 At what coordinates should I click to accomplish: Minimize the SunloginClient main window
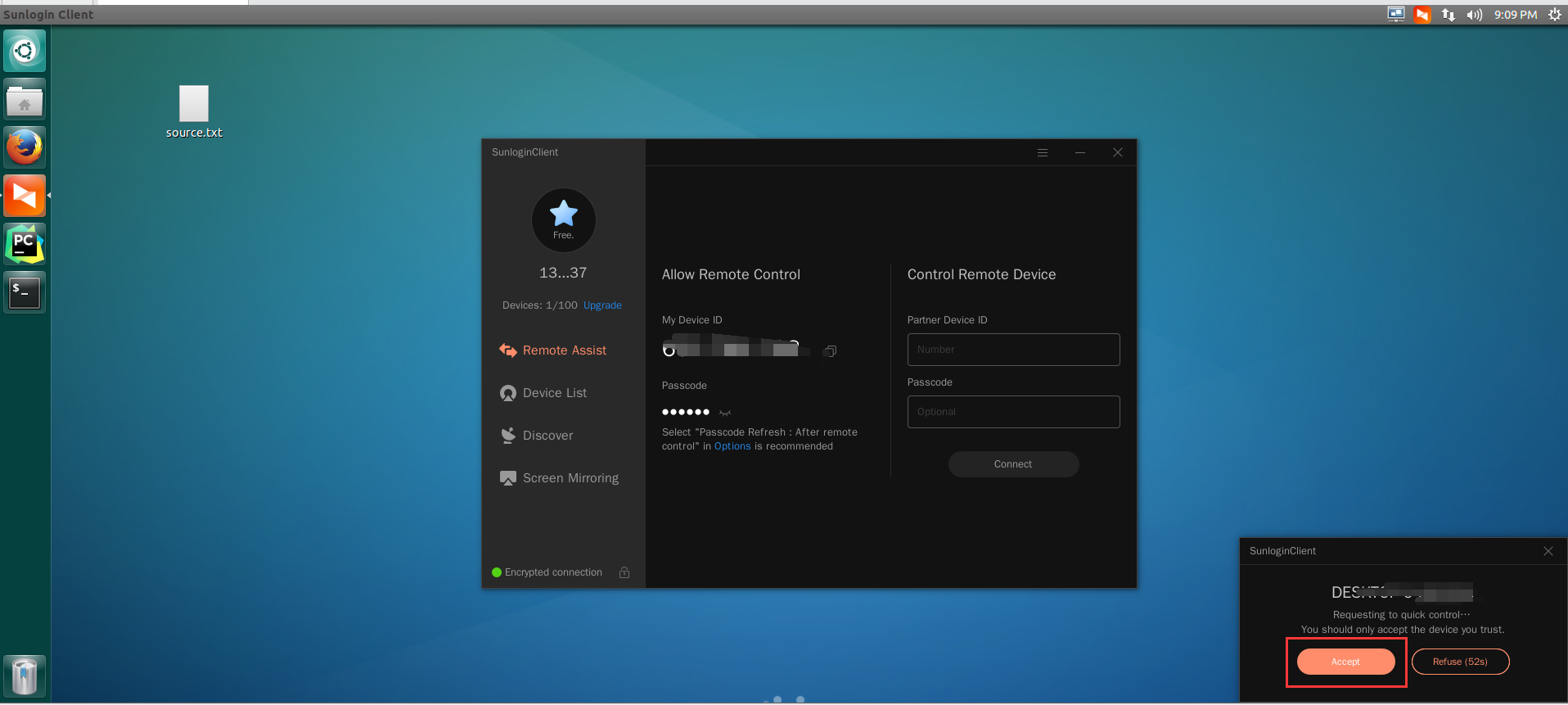tap(1080, 152)
